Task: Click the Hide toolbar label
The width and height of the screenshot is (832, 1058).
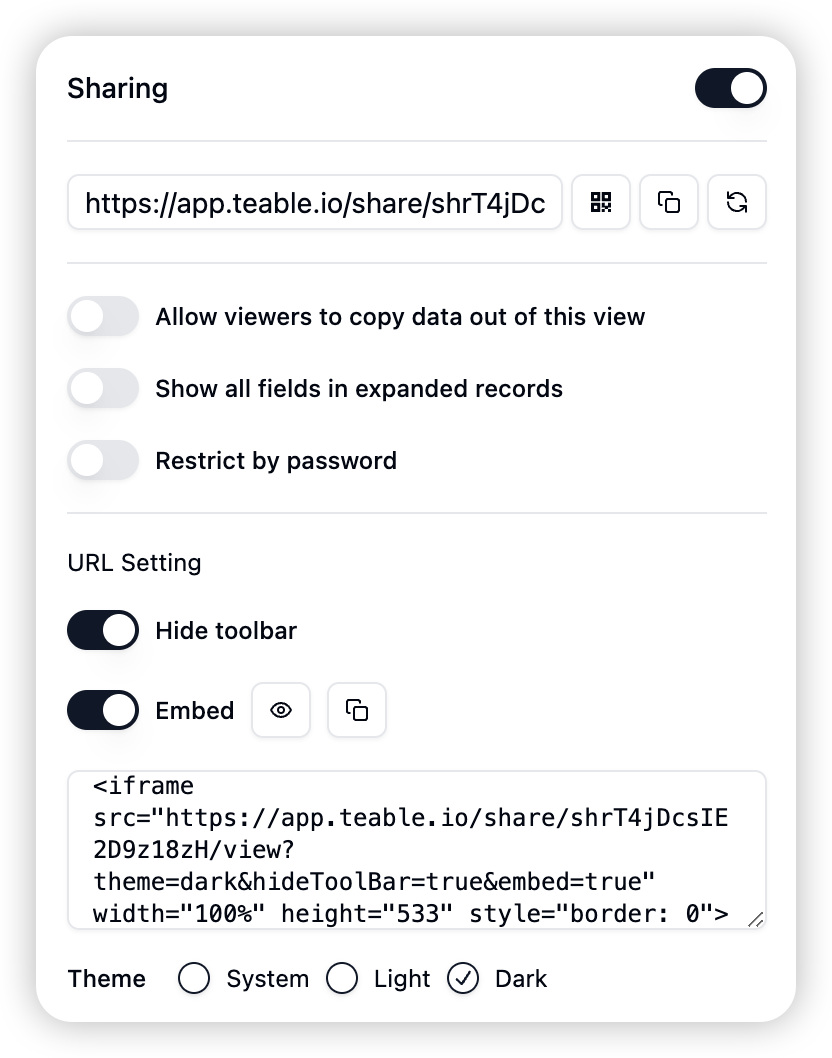Action: 226,630
